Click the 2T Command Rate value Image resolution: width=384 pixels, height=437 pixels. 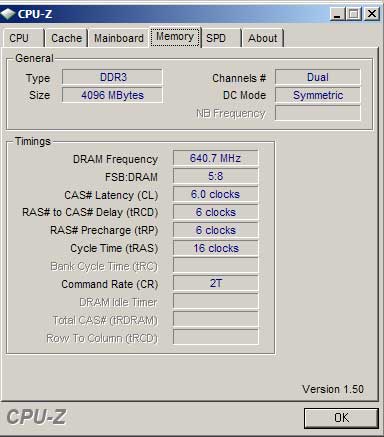point(216,284)
